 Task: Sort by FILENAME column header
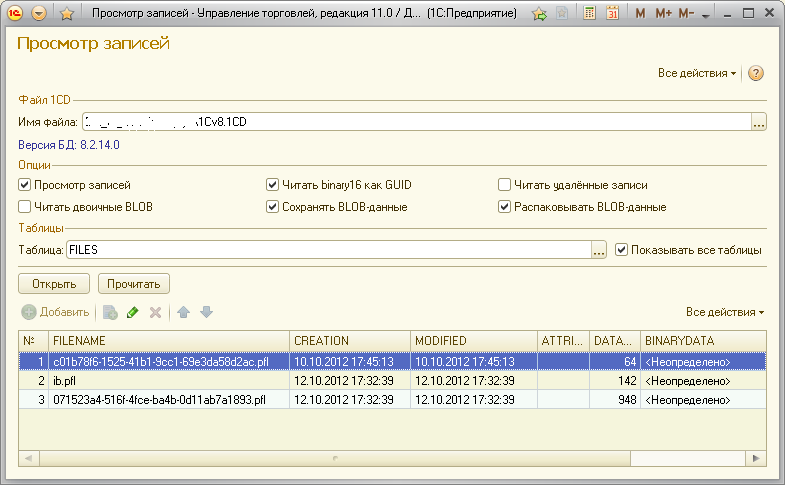point(169,341)
